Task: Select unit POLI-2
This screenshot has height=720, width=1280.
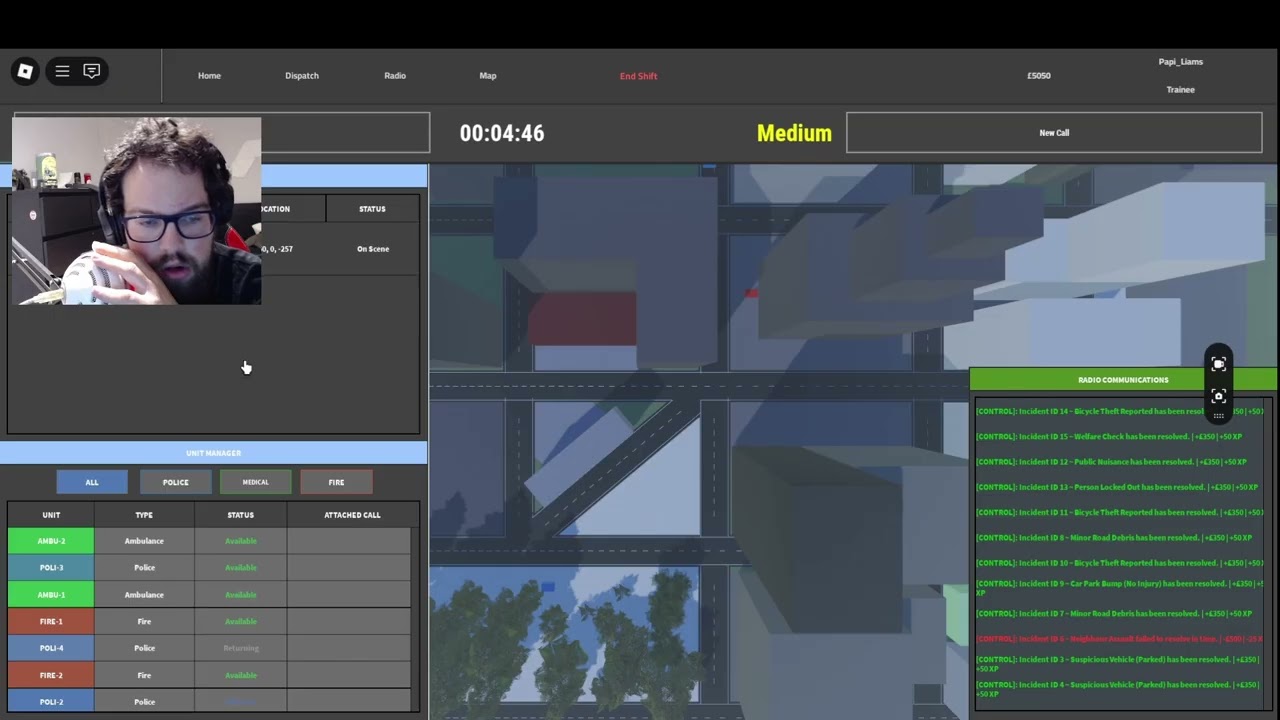Action: (51, 701)
